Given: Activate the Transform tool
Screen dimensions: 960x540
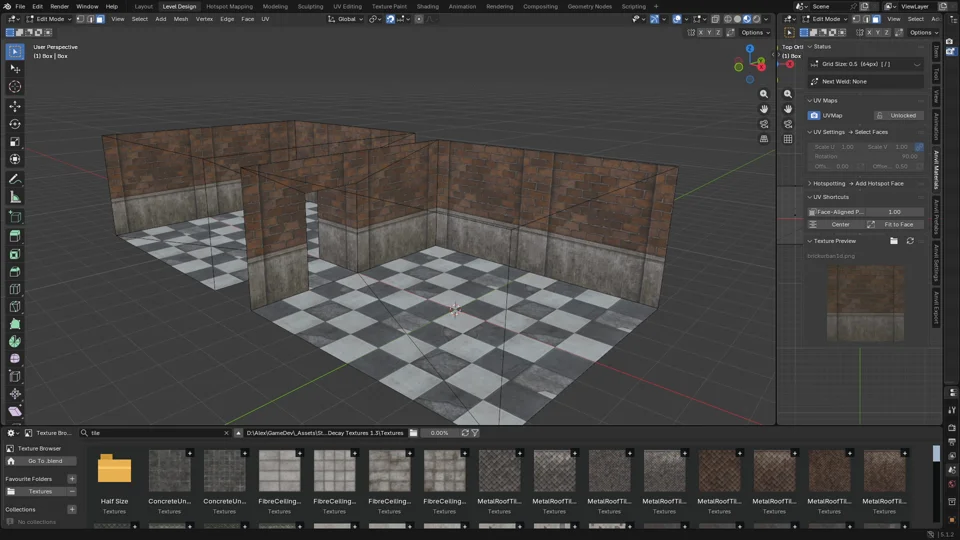Looking at the screenshot, I should [x=15, y=159].
